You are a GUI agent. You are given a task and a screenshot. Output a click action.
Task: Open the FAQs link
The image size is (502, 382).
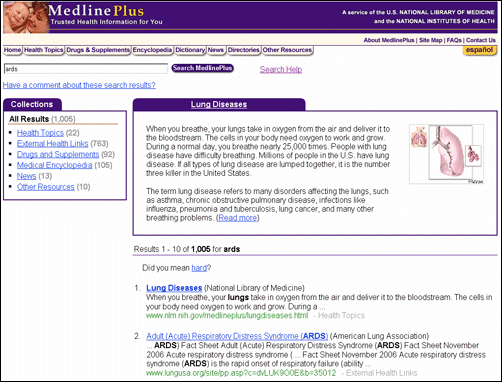coord(454,40)
